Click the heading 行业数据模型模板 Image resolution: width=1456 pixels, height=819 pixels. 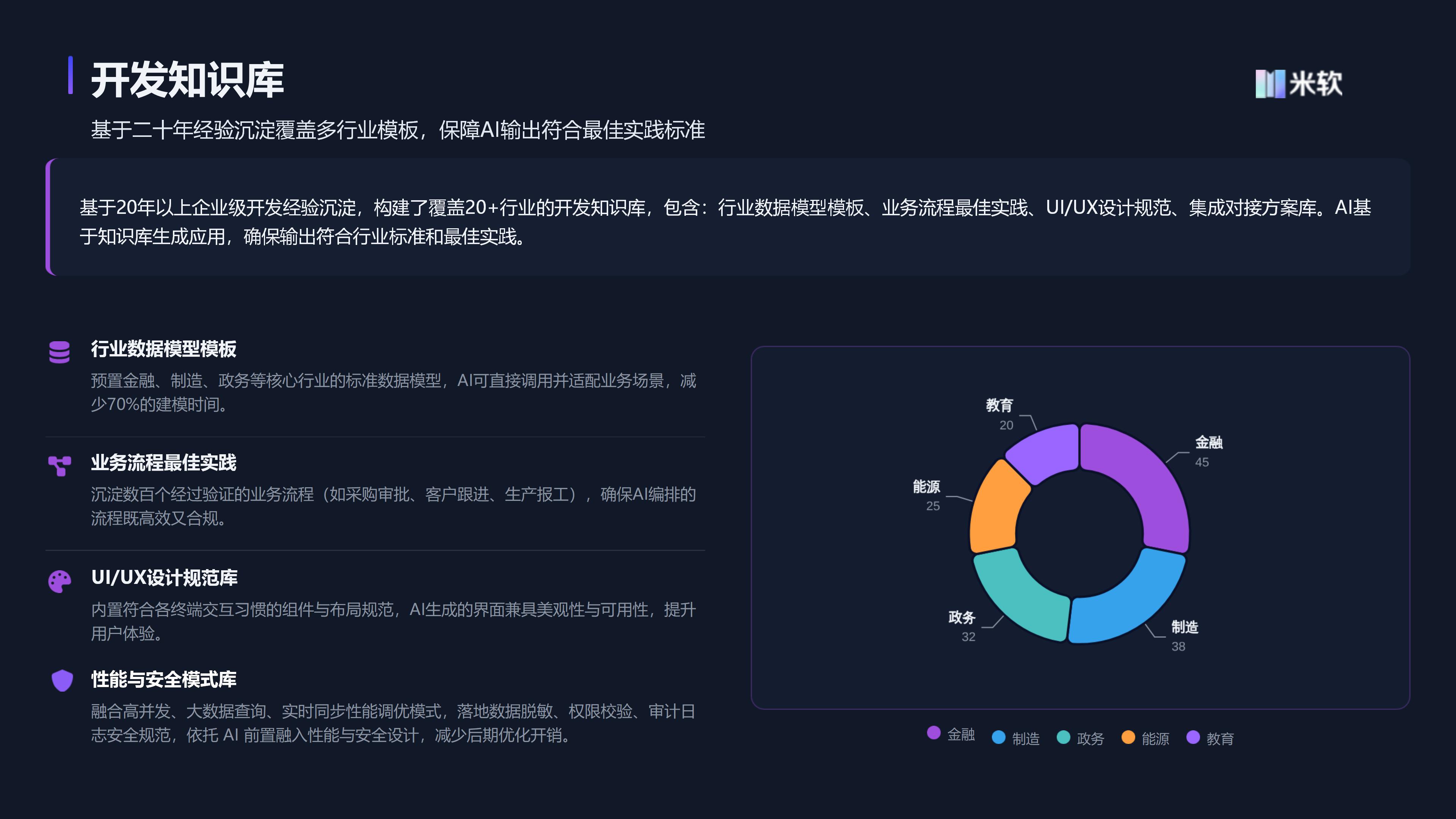pyautogui.click(x=164, y=349)
